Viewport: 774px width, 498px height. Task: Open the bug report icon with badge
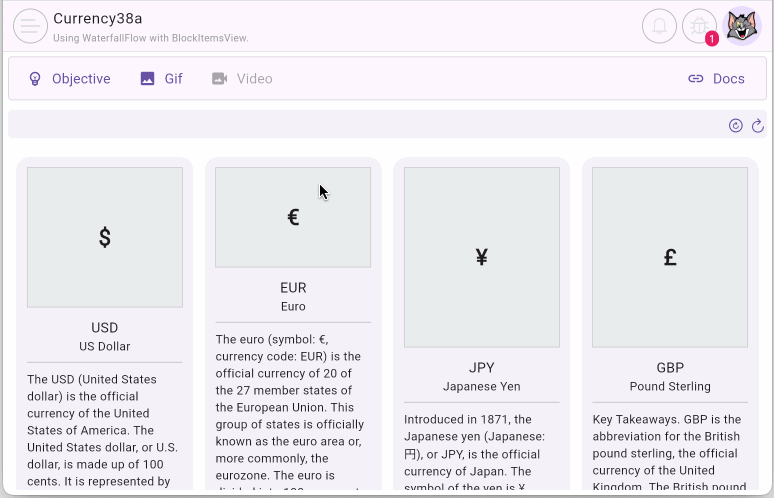pos(700,26)
